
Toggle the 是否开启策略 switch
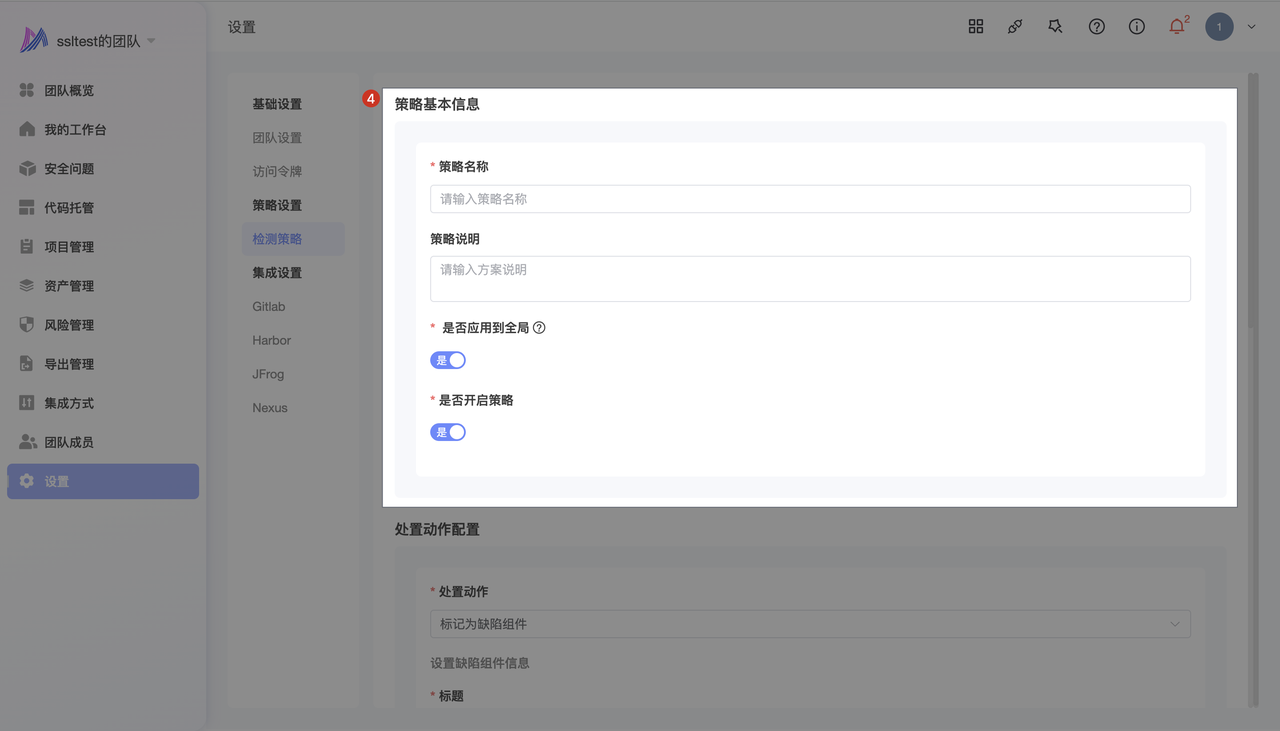click(x=448, y=432)
